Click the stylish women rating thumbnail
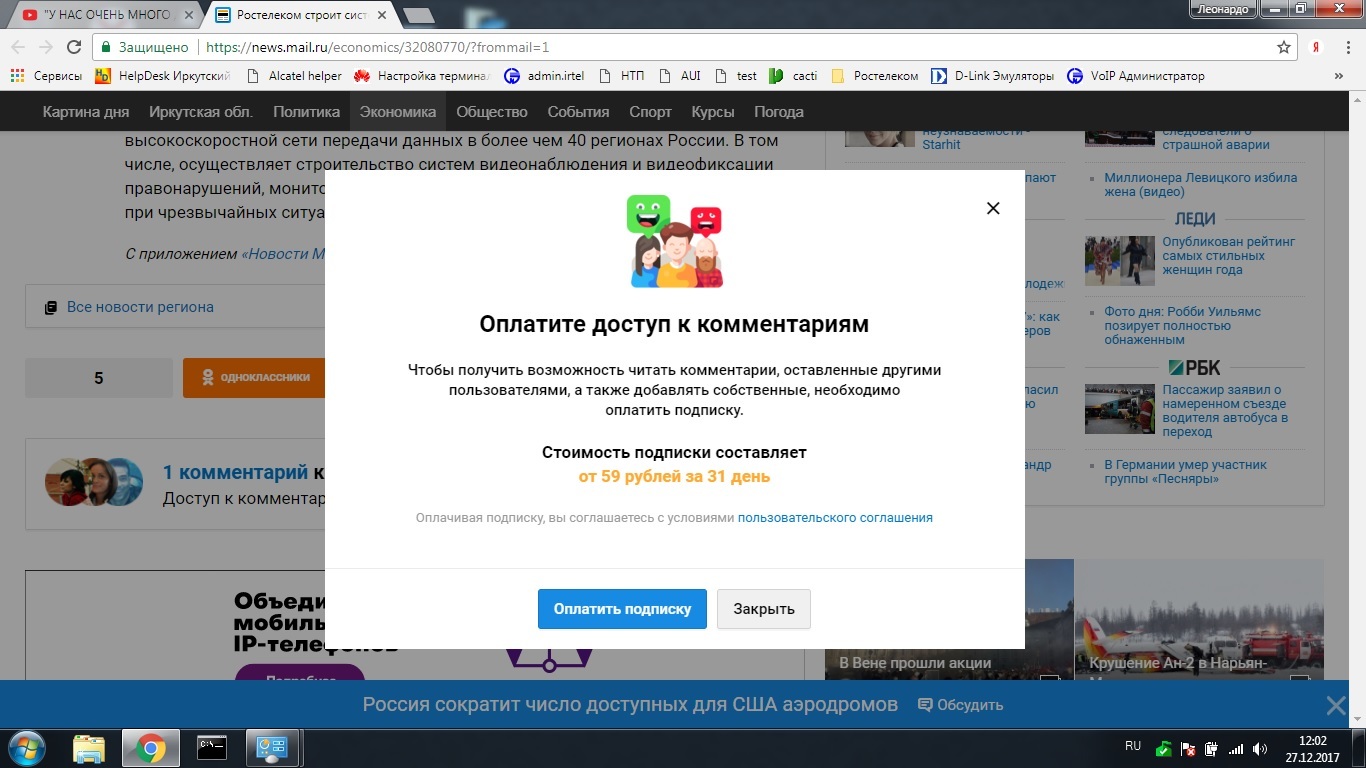Viewport: 1366px width, 768px height. point(1120,260)
